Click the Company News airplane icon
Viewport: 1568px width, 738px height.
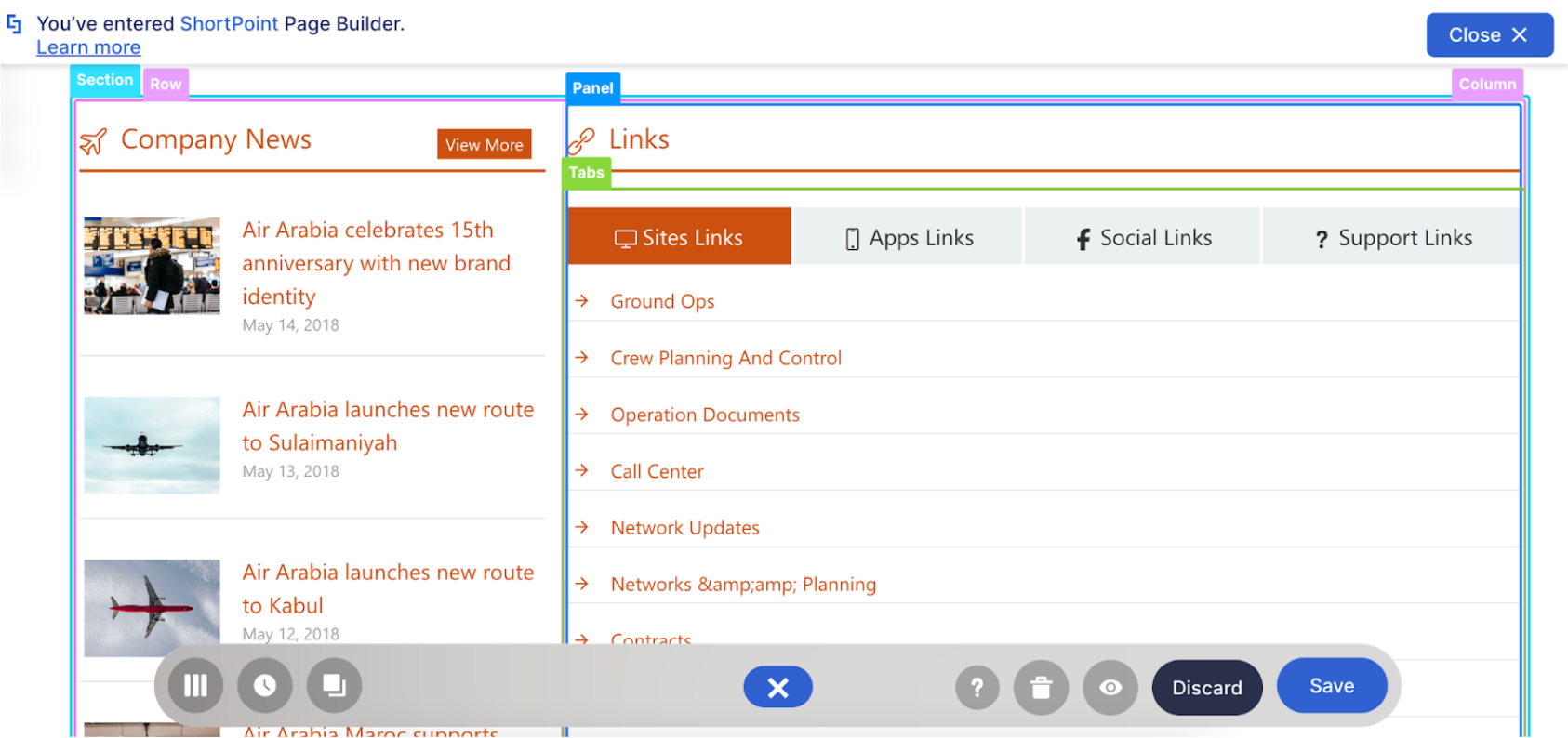click(93, 142)
